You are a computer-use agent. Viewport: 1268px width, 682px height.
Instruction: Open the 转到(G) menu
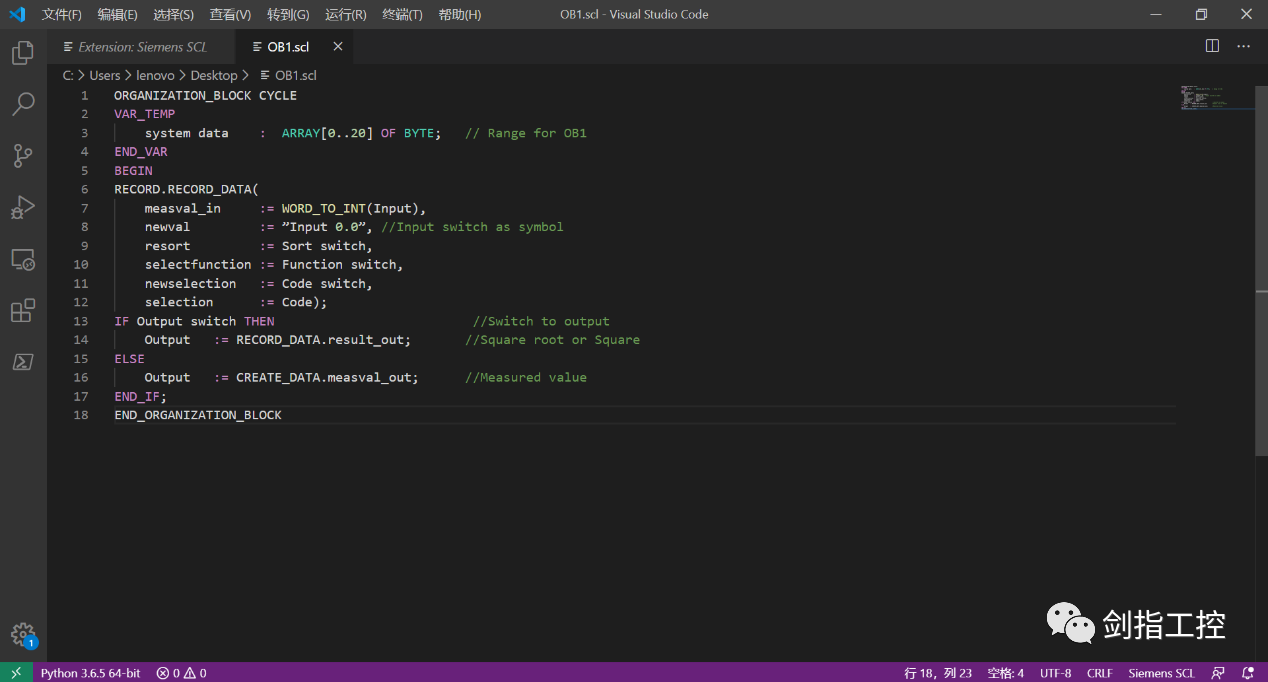pyautogui.click(x=288, y=14)
